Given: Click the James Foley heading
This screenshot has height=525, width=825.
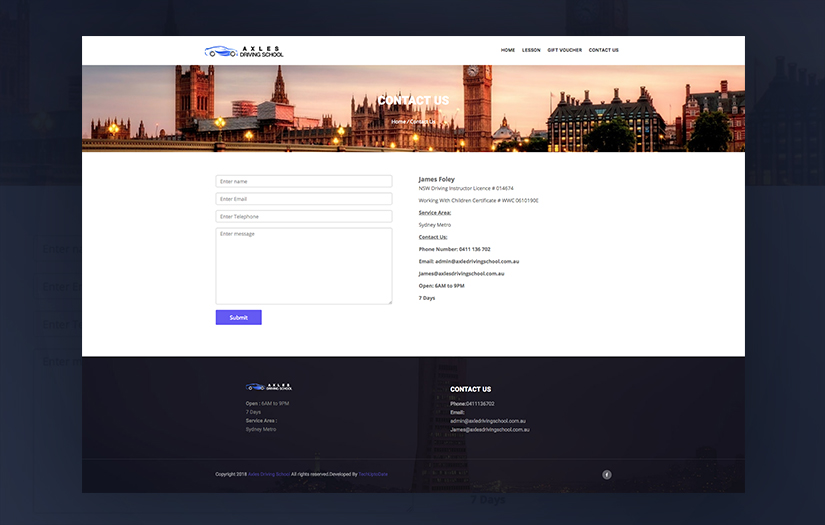Looking at the screenshot, I should tap(437, 179).
